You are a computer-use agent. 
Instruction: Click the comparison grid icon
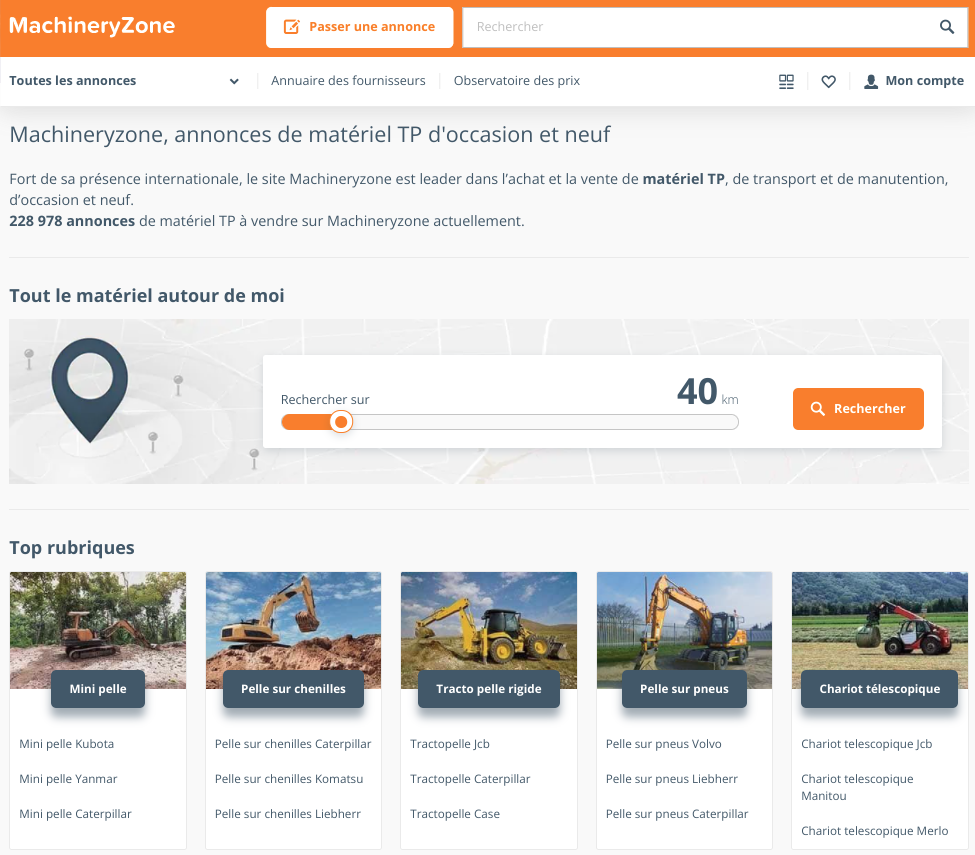[786, 81]
